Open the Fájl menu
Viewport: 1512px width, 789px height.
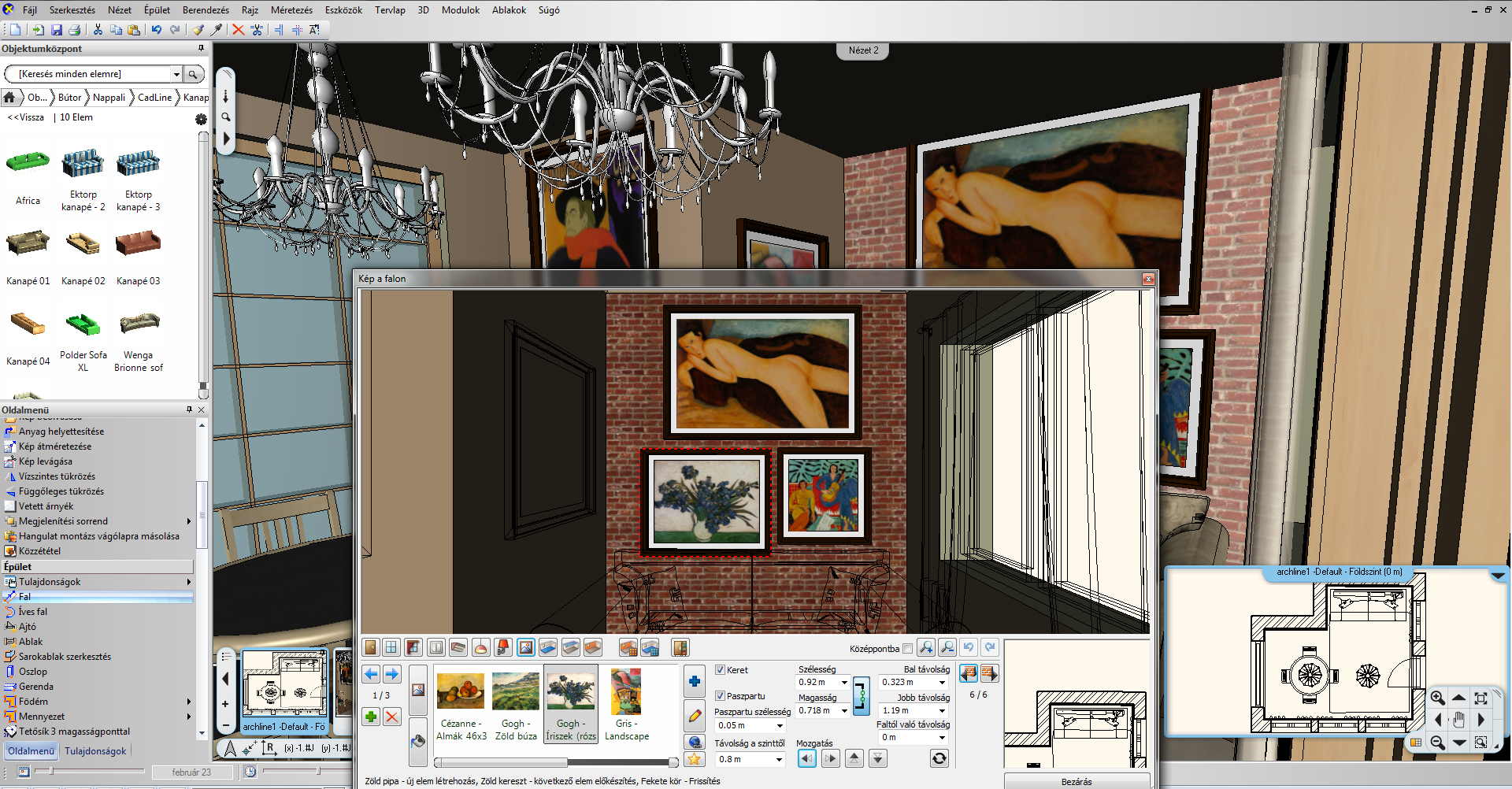pos(30,10)
